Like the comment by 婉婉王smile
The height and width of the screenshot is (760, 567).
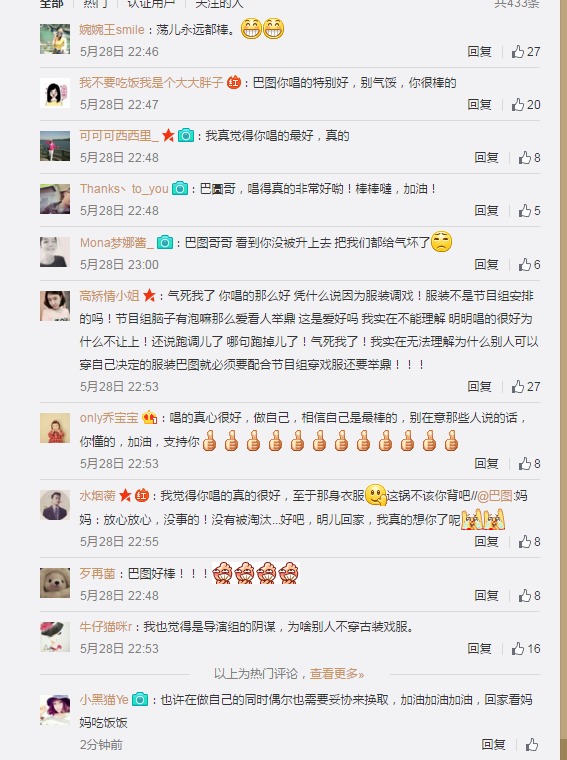525,51
